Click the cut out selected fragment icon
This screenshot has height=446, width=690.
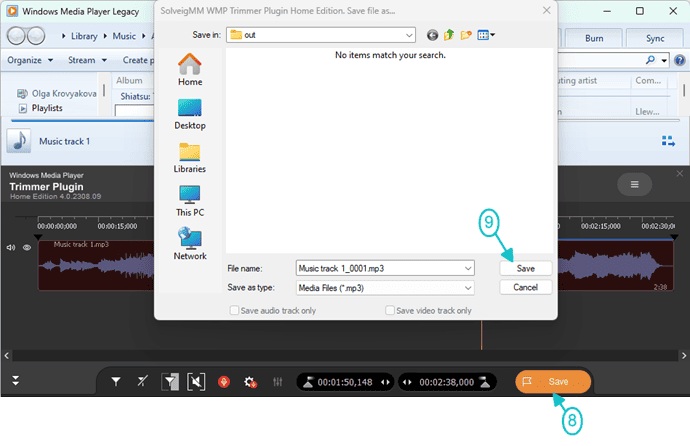tap(170, 382)
